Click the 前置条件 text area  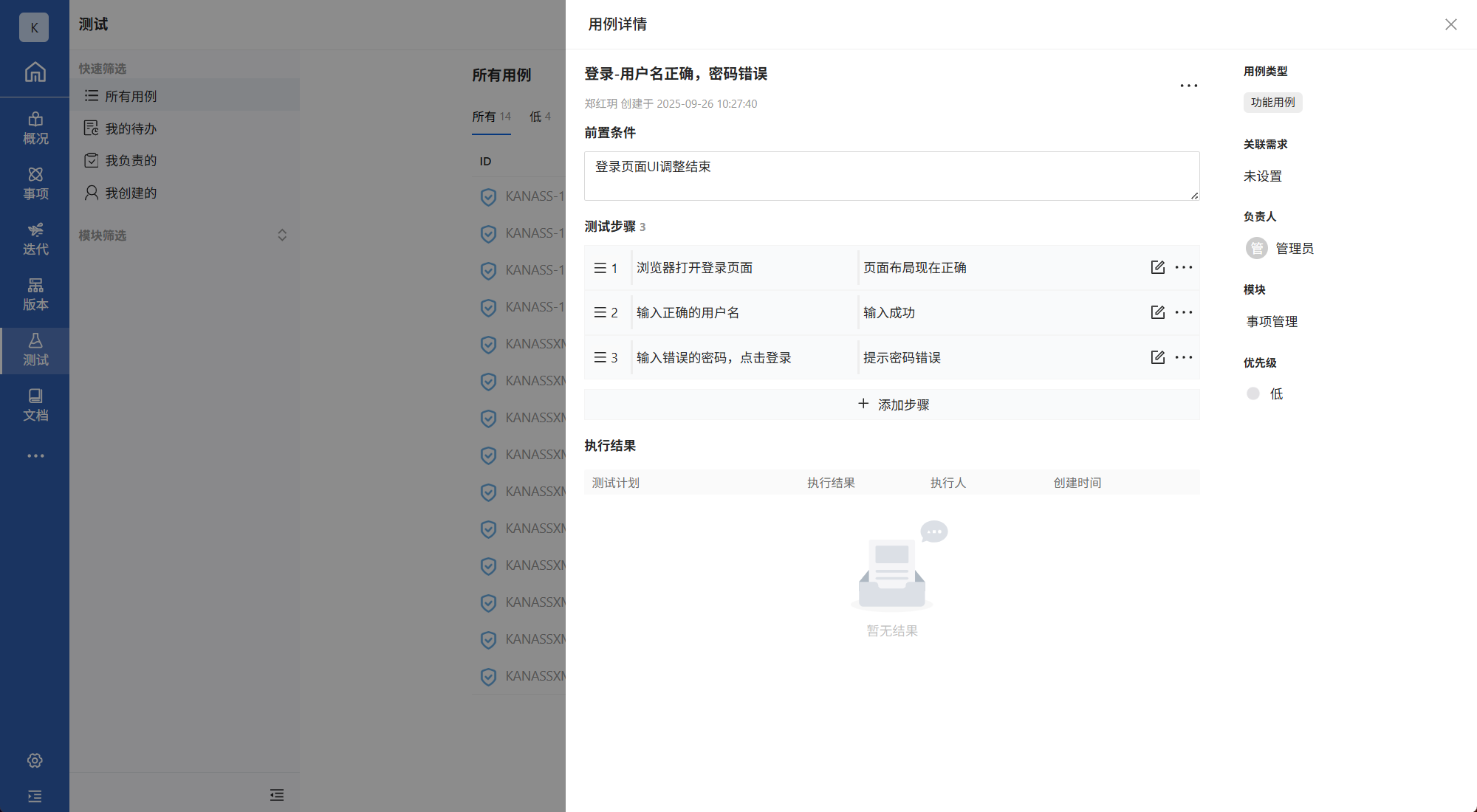(x=891, y=176)
